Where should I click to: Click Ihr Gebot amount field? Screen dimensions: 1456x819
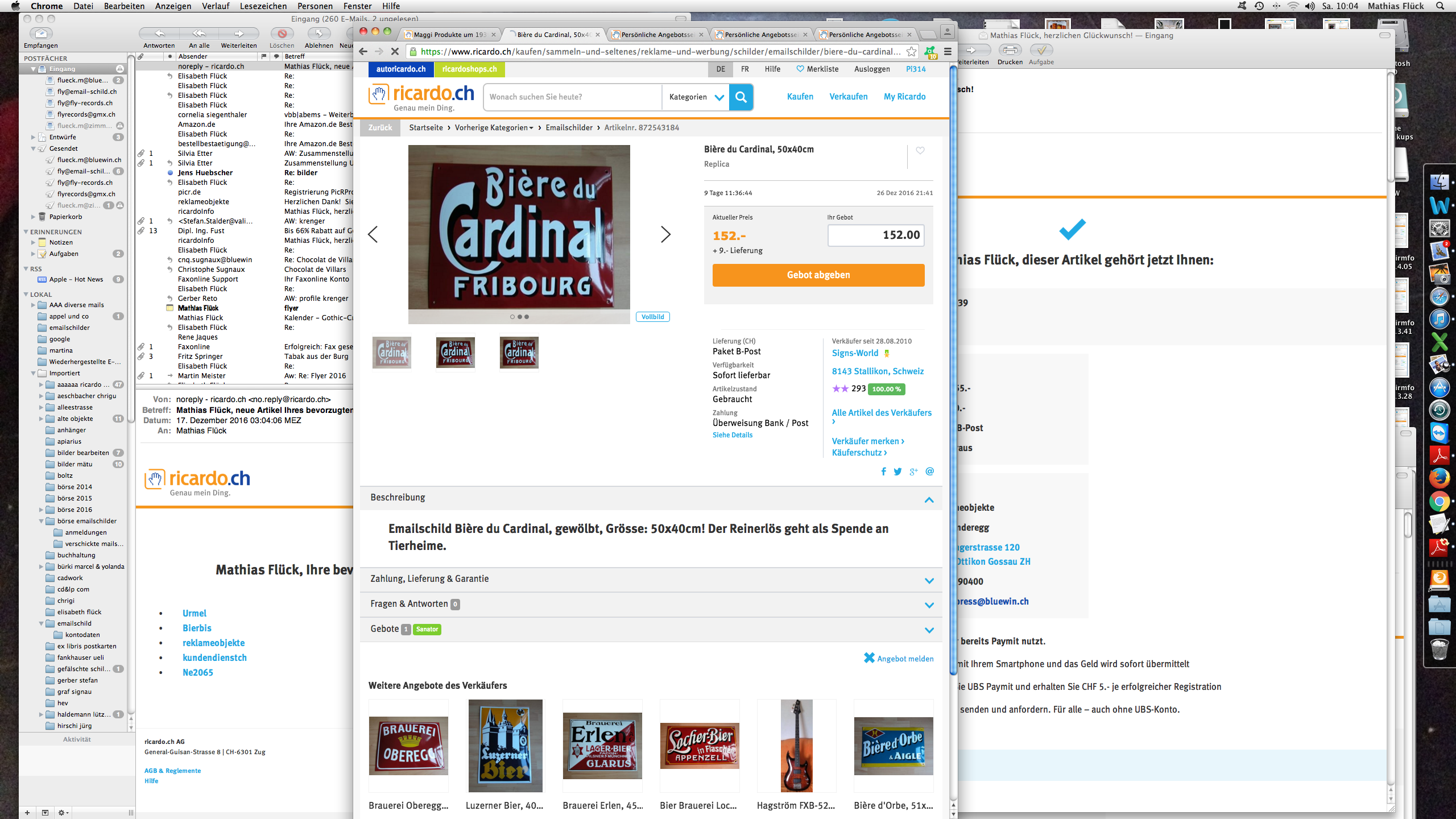pos(875,235)
